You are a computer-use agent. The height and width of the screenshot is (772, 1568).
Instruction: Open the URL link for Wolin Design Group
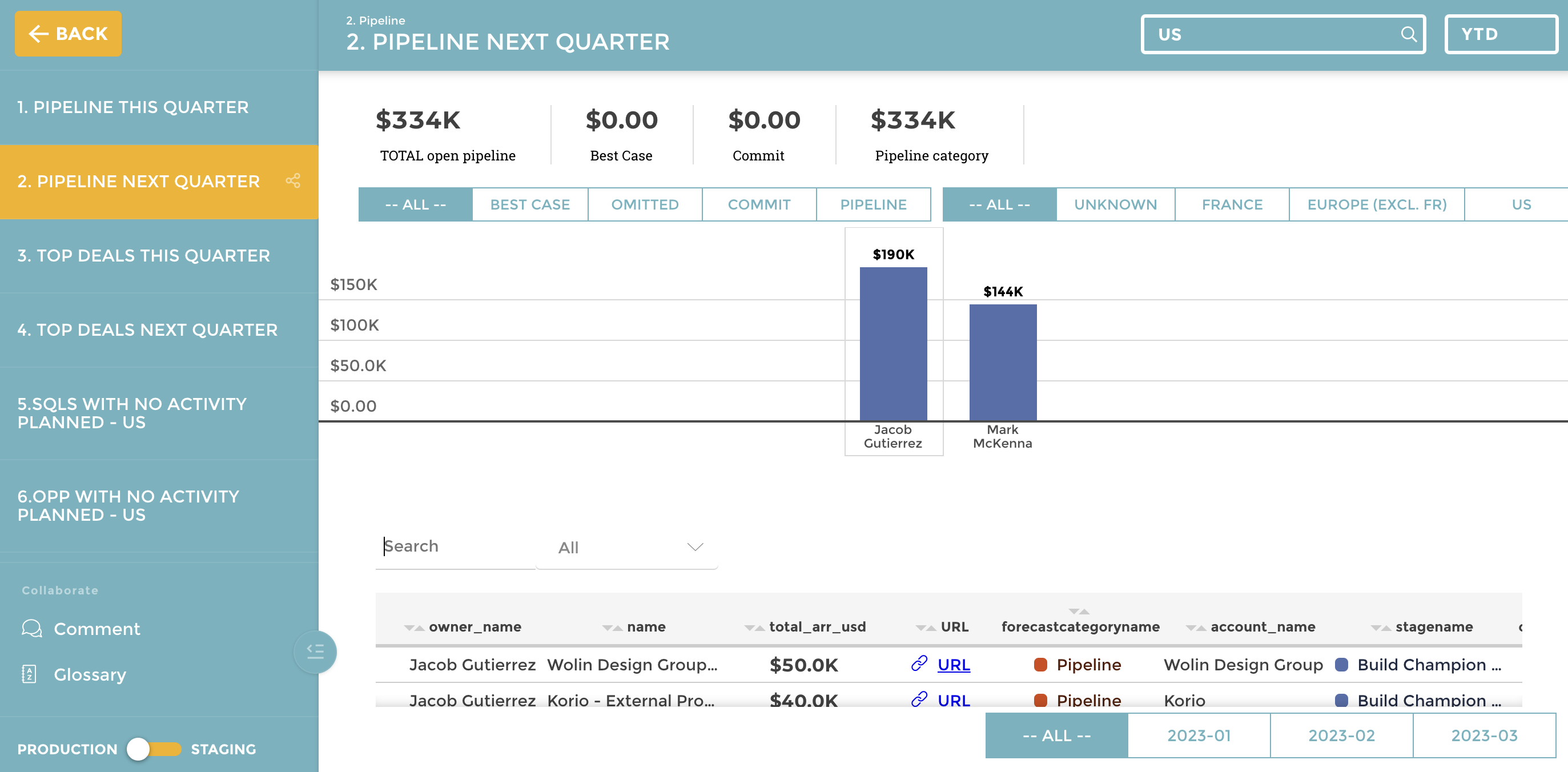pyautogui.click(x=953, y=665)
